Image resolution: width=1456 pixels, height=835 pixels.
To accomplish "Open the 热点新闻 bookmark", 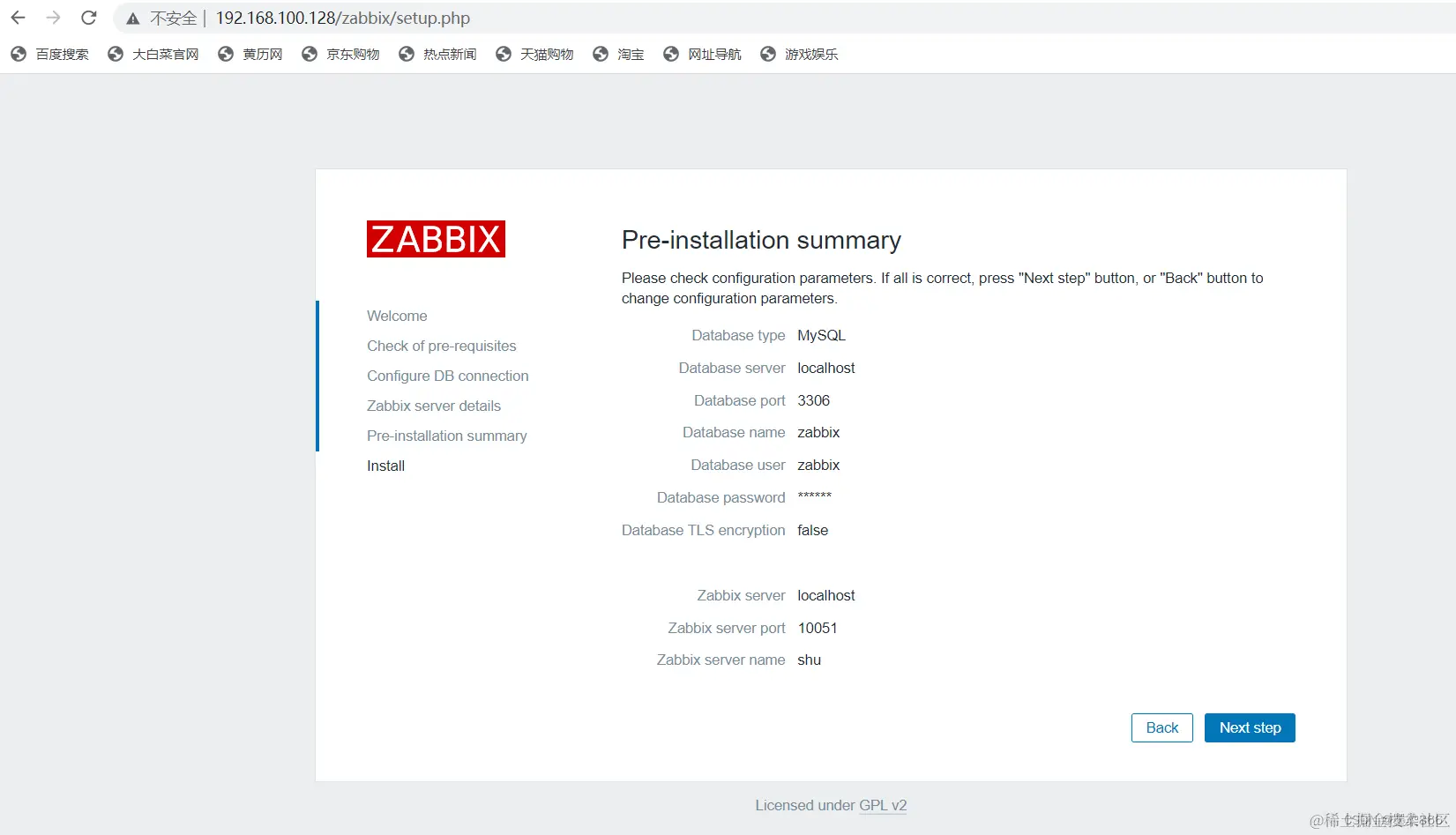I will click(437, 55).
